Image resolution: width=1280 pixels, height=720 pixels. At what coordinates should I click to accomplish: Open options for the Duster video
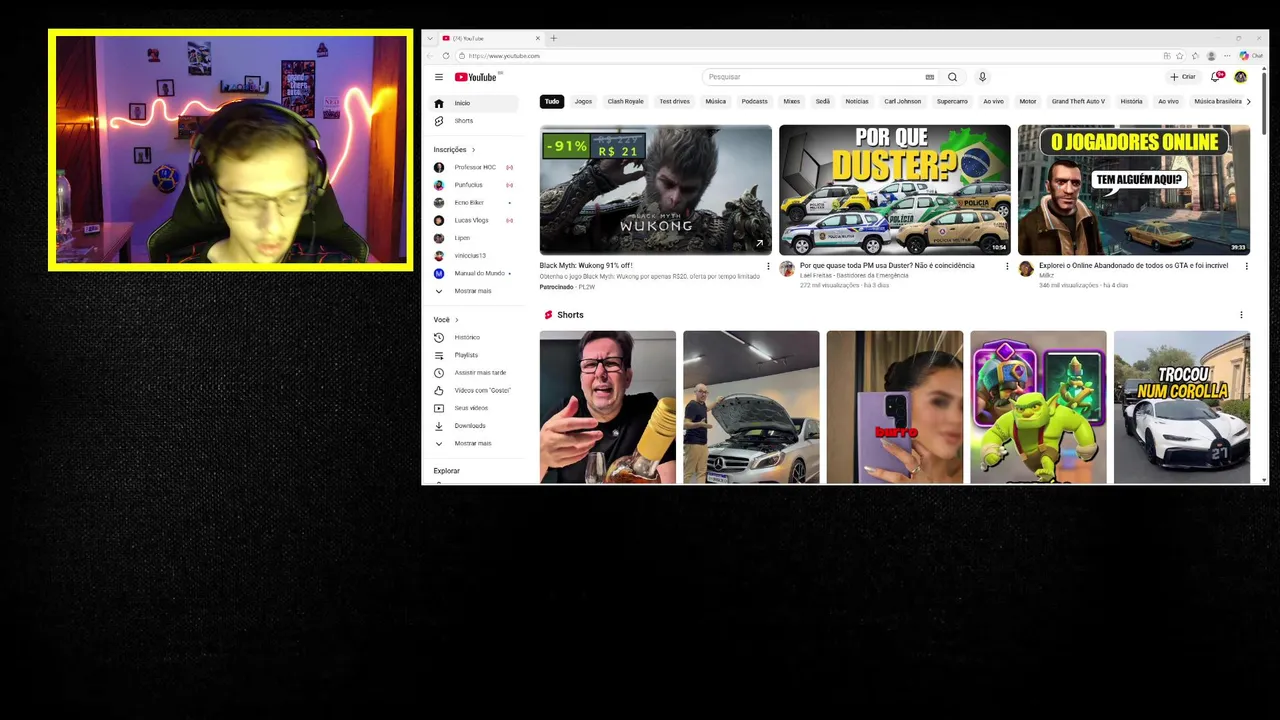1007,266
